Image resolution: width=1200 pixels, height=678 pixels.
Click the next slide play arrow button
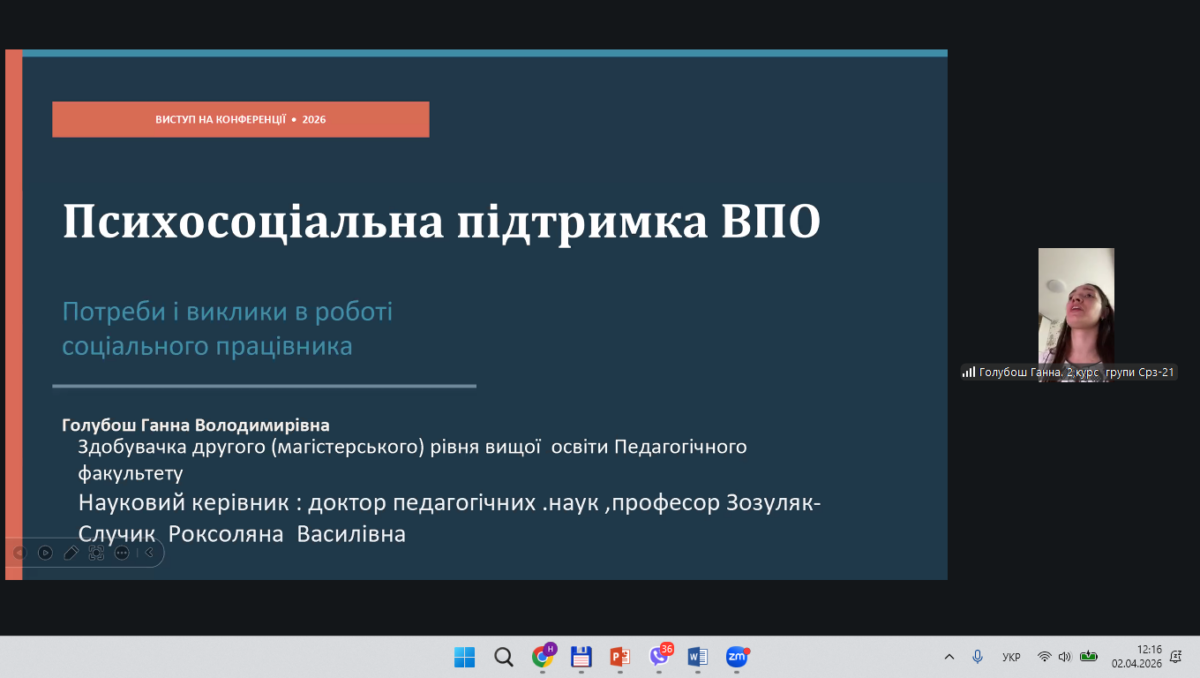pyautogui.click(x=45, y=552)
